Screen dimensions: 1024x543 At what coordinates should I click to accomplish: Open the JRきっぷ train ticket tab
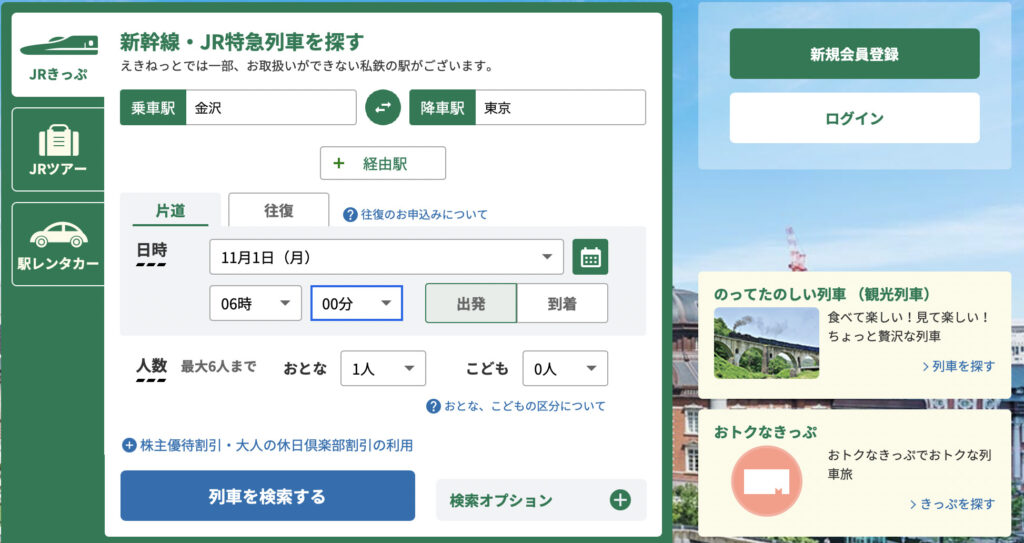[58, 55]
